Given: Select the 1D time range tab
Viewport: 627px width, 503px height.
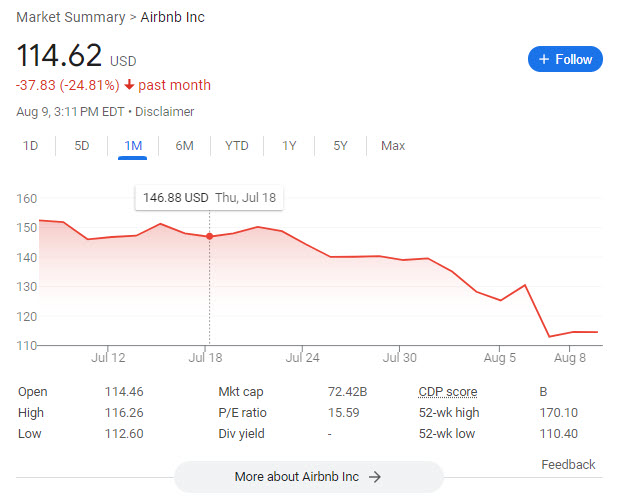Looking at the screenshot, I should tap(31, 146).
